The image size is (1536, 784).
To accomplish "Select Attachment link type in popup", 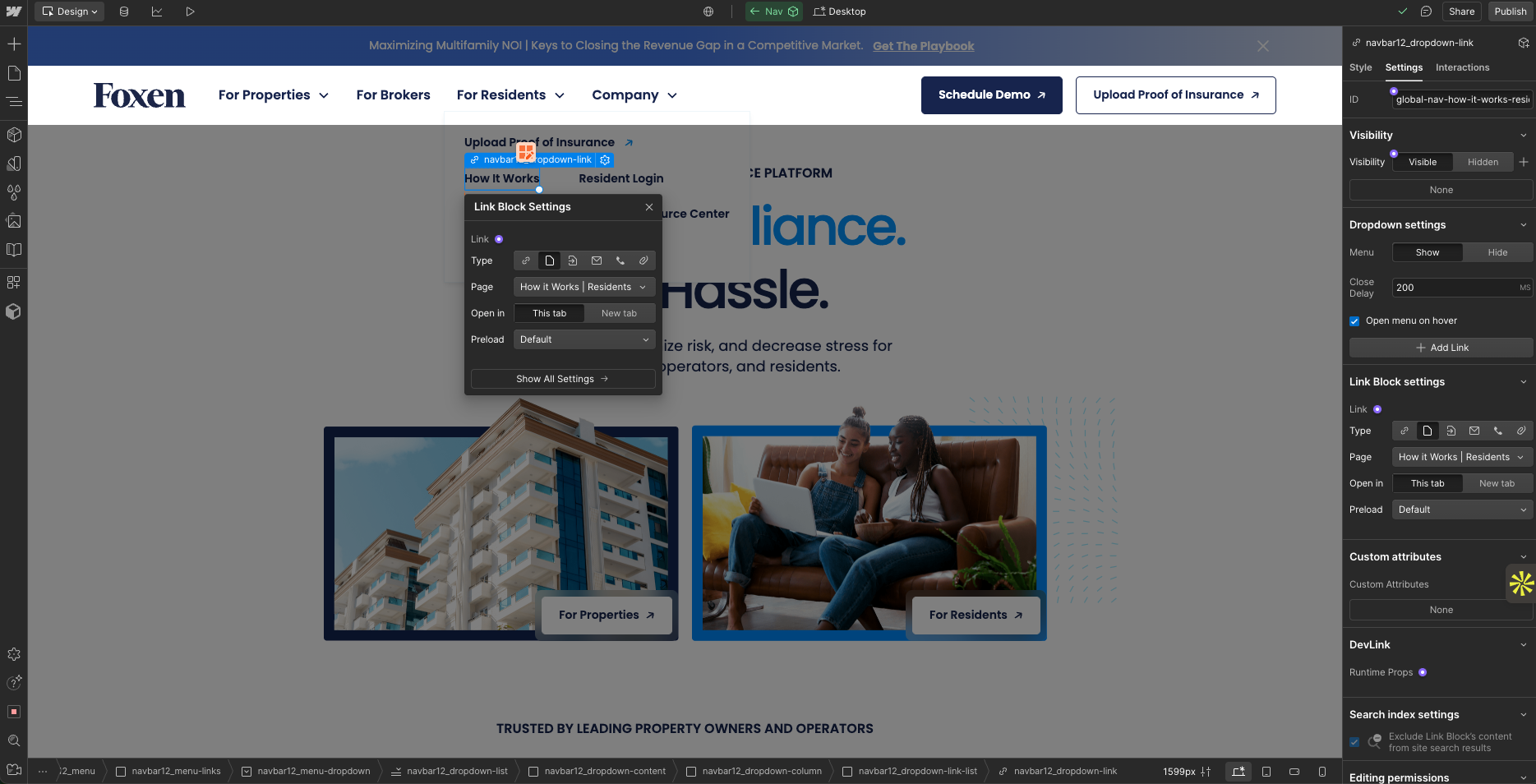I will 643,261.
